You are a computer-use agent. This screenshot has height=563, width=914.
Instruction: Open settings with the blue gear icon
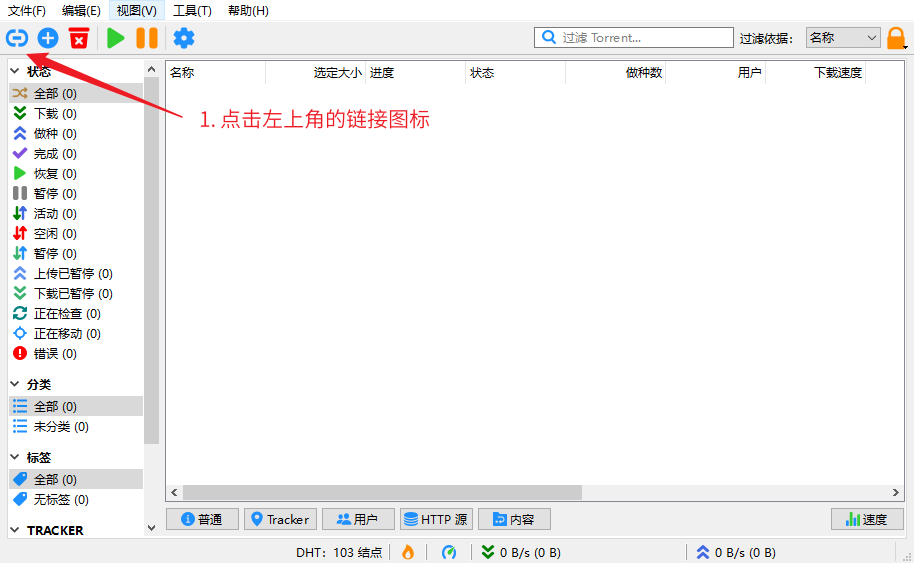tap(184, 38)
